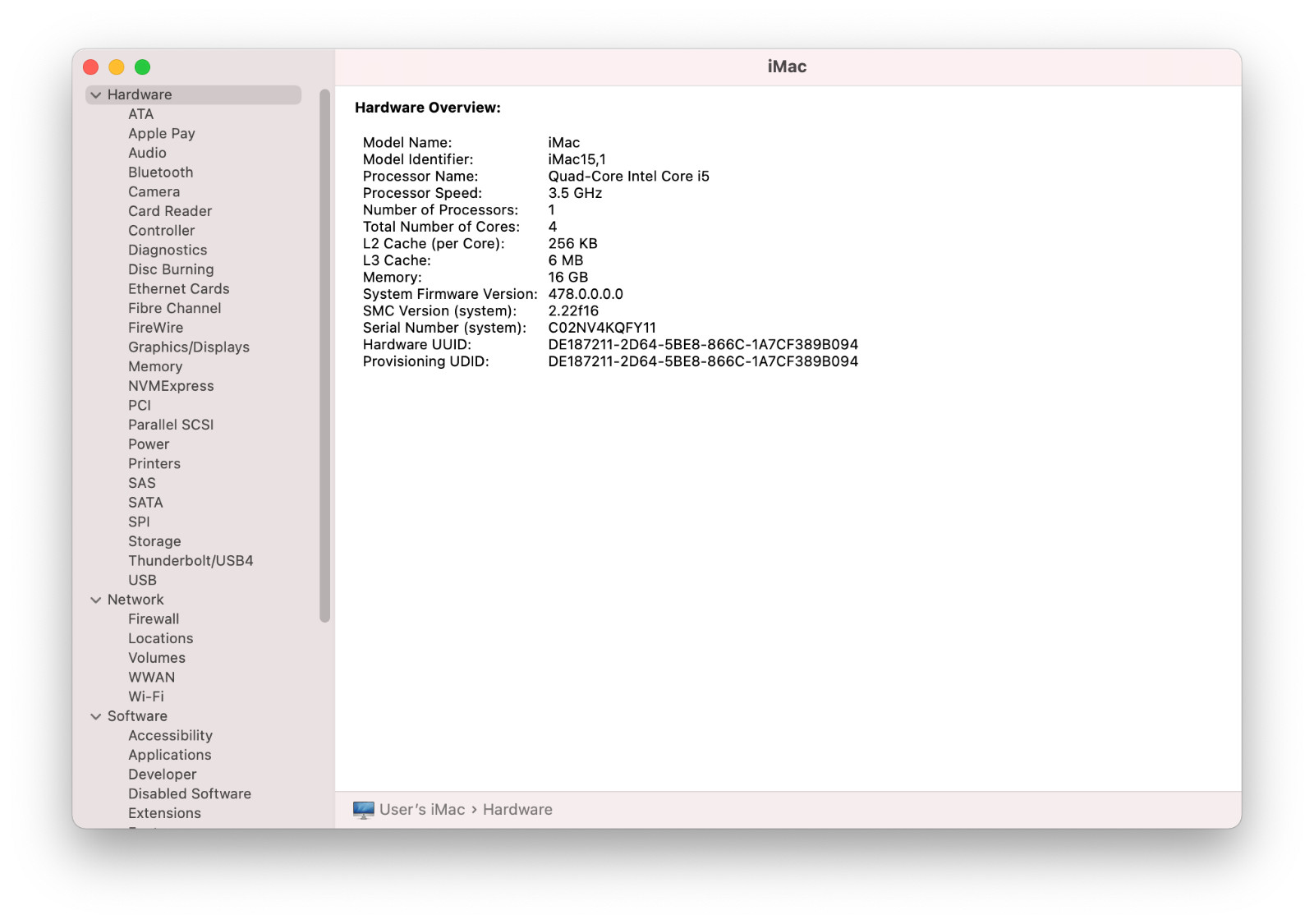The width and height of the screenshot is (1314, 924).
Task: Select the Software category header
Action: [137, 717]
